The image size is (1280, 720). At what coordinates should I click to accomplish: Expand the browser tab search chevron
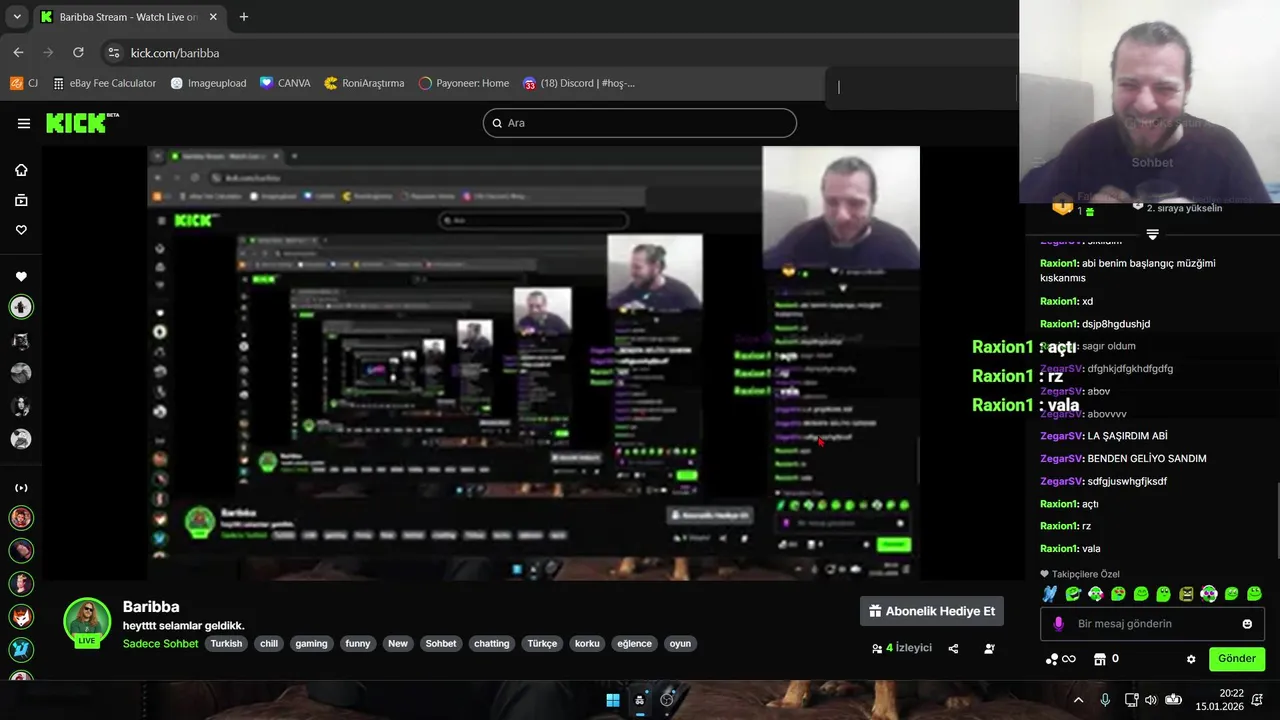(x=16, y=17)
